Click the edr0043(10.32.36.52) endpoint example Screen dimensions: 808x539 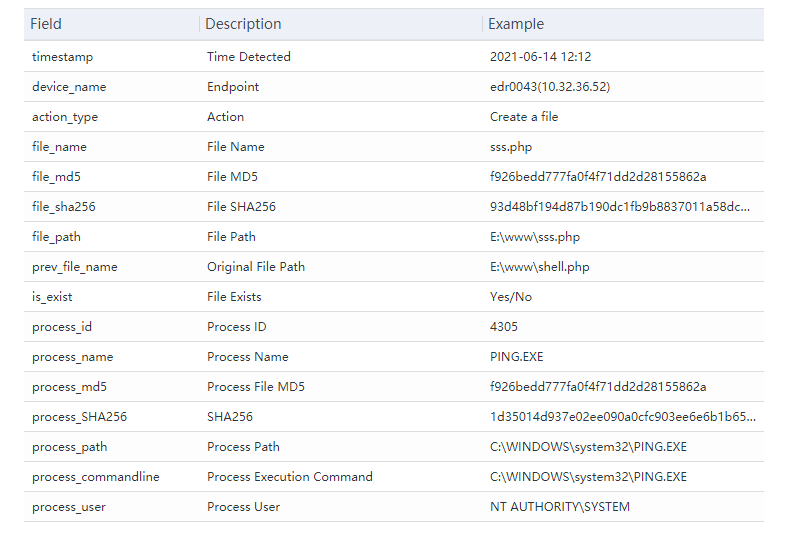tap(550, 87)
